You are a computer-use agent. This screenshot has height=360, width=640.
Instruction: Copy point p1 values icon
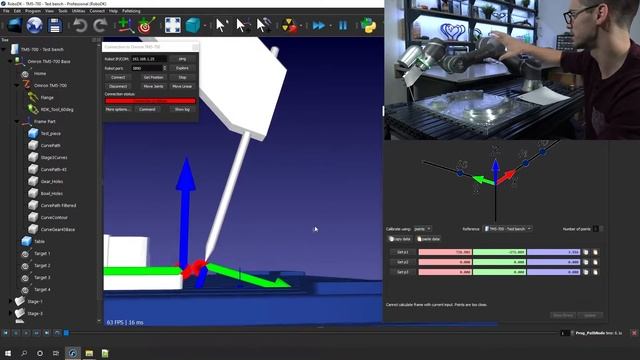pyautogui.click(x=586, y=252)
